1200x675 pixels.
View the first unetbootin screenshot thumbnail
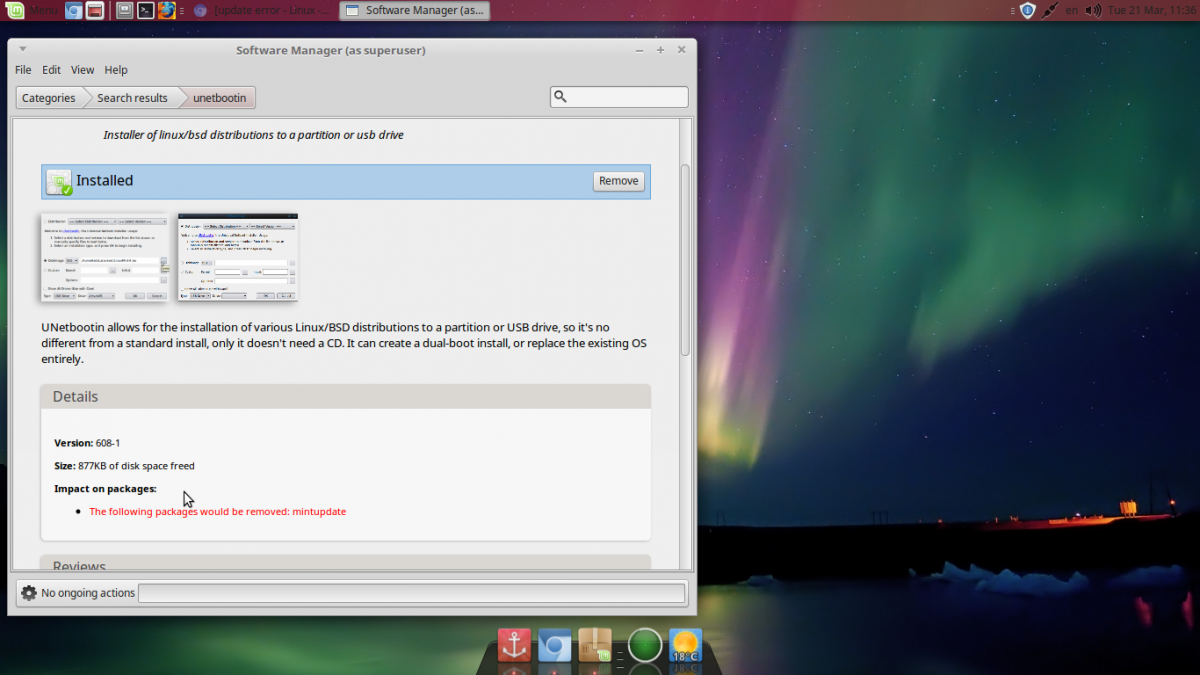(104, 257)
